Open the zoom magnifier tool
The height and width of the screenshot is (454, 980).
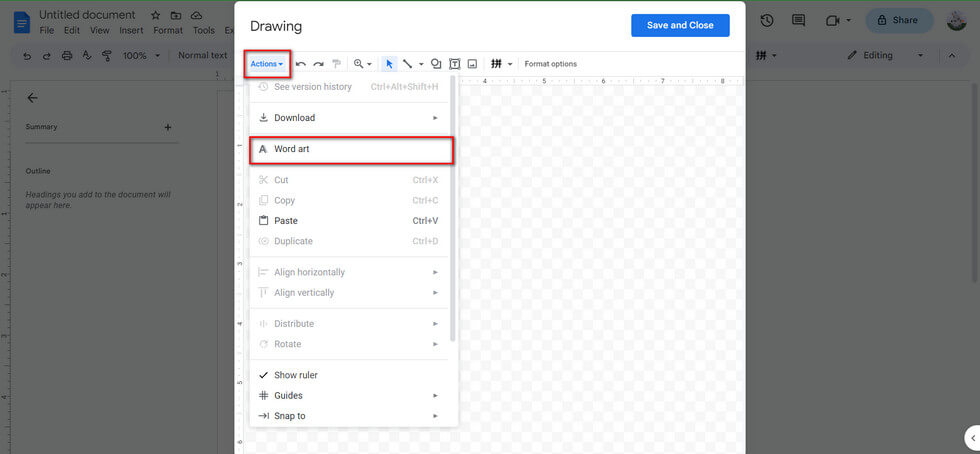(358, 64)
